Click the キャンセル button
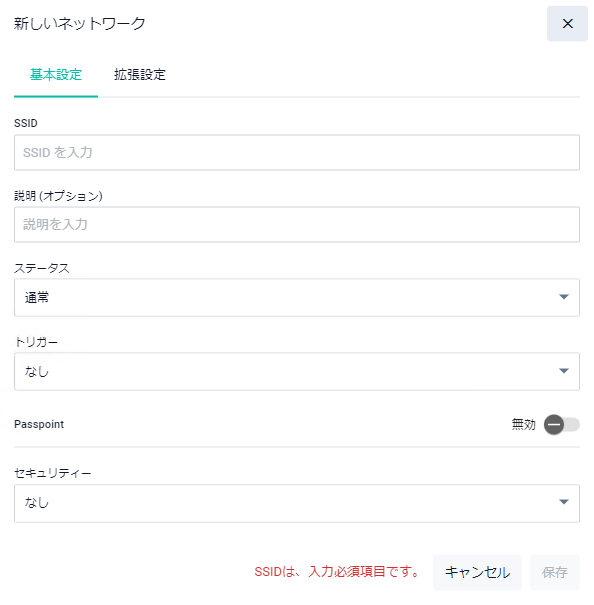The image size is (594, 605). [x=477, y=572]
